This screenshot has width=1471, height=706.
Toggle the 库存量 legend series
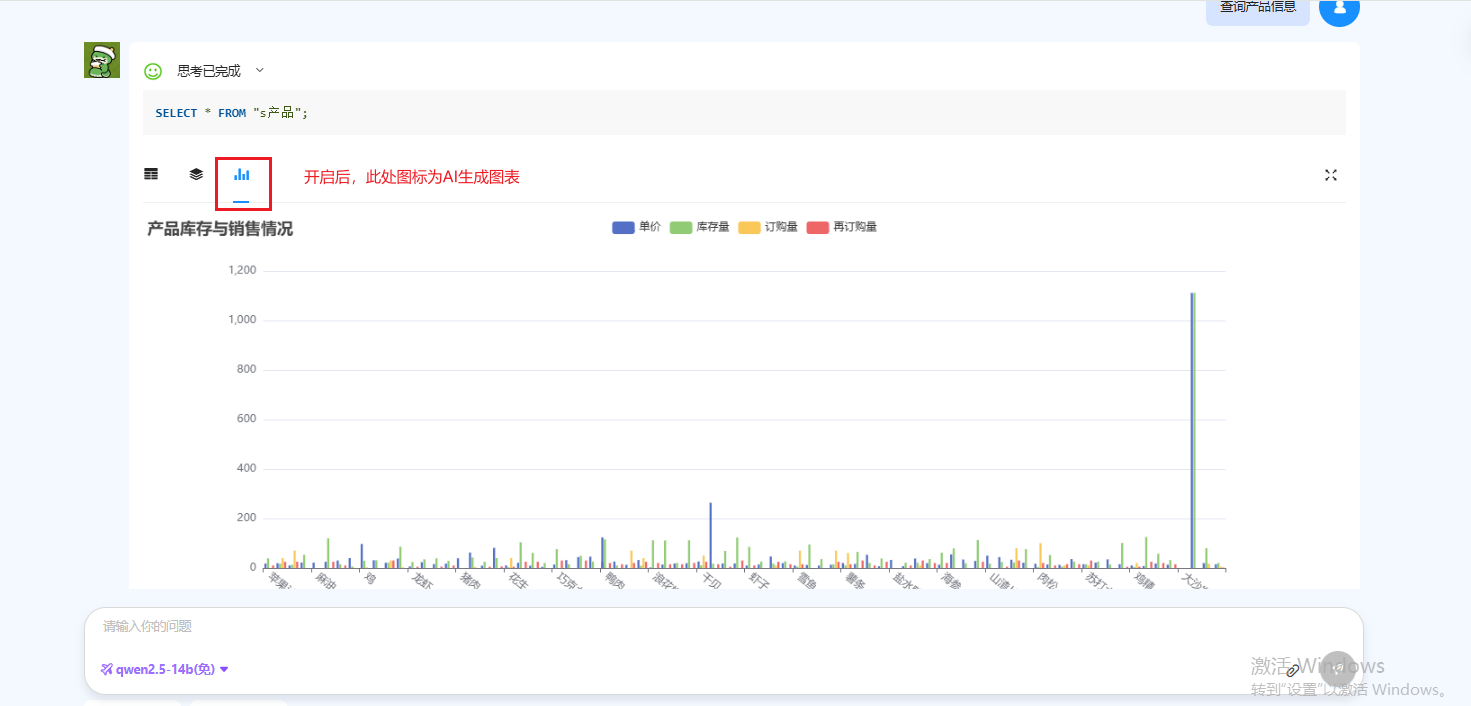point(699,227)
